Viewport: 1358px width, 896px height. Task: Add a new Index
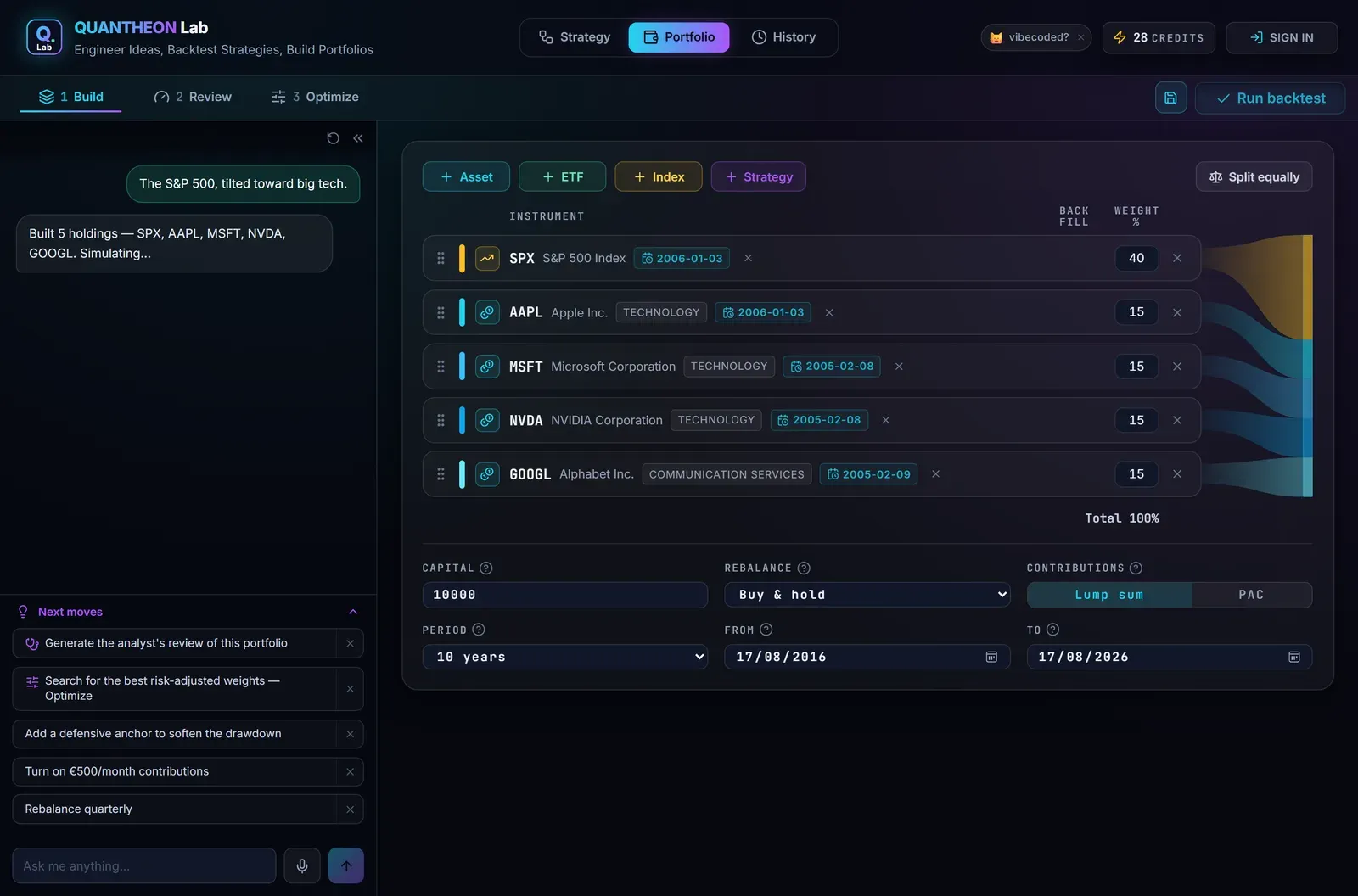(659, 176)
